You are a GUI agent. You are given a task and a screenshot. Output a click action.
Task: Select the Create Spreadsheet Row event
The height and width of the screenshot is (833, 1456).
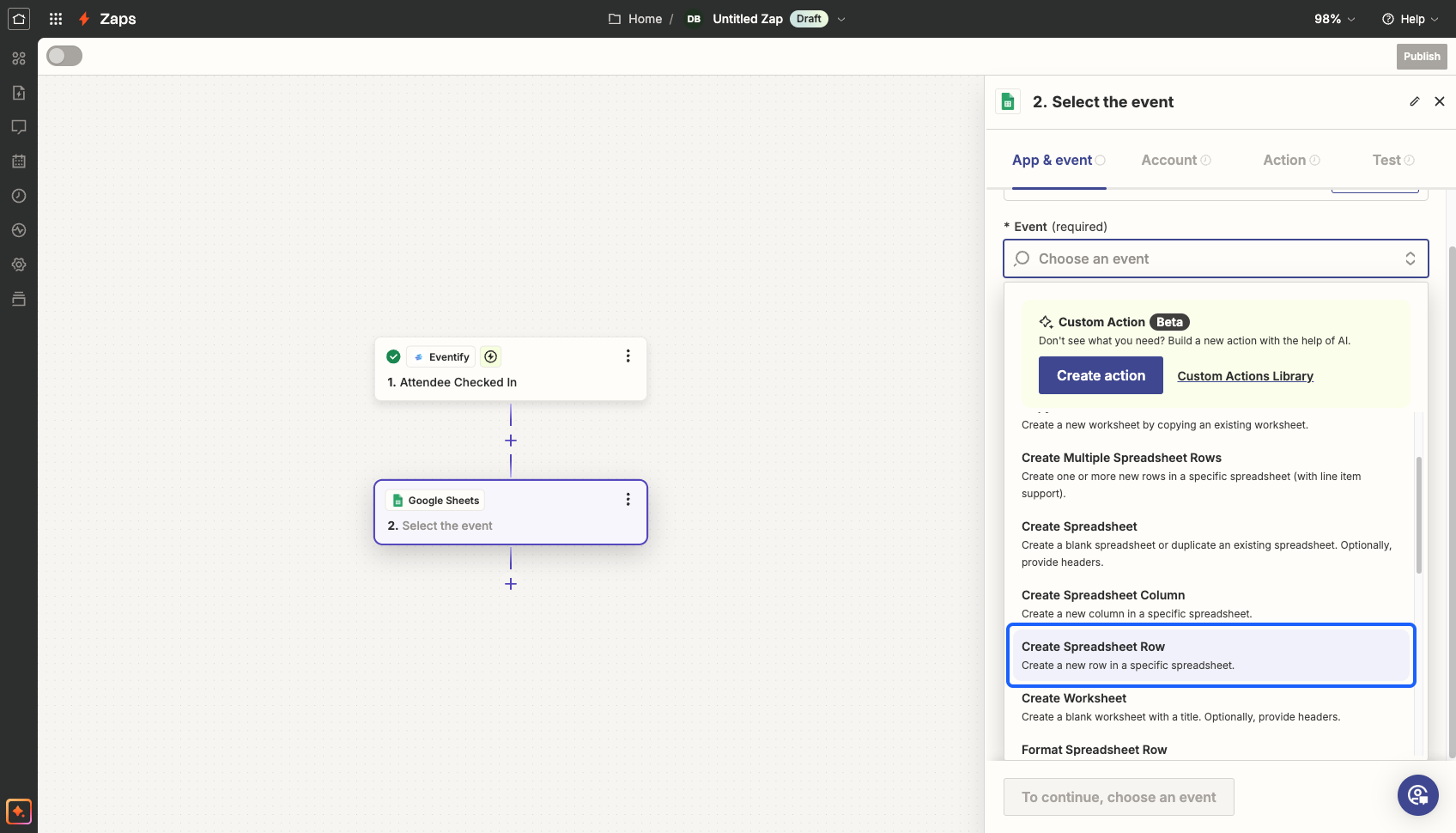(1210, 655)
